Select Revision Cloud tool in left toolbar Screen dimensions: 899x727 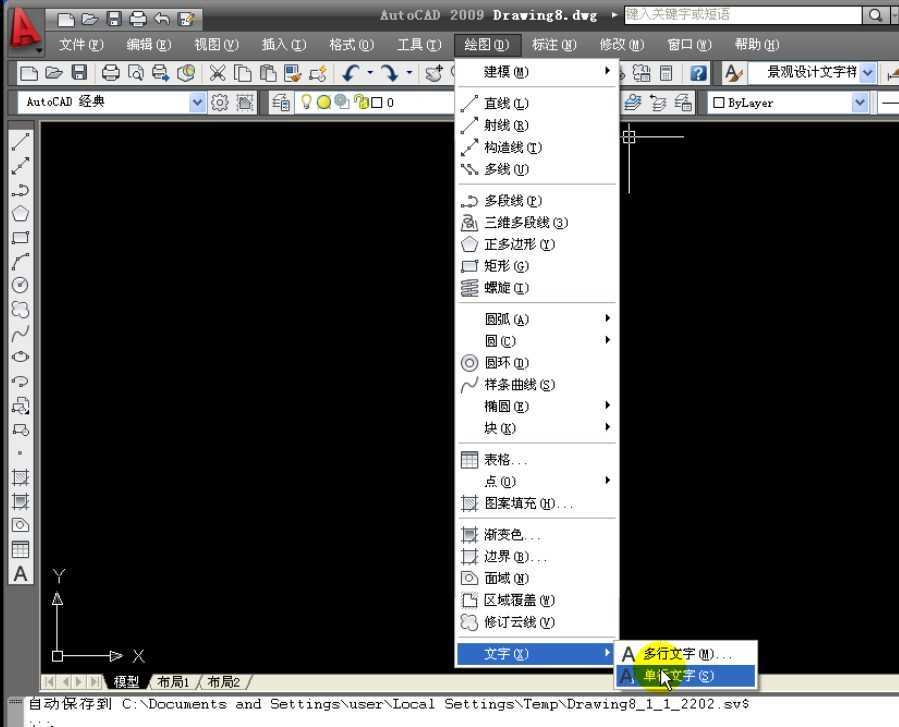point(21,309)
